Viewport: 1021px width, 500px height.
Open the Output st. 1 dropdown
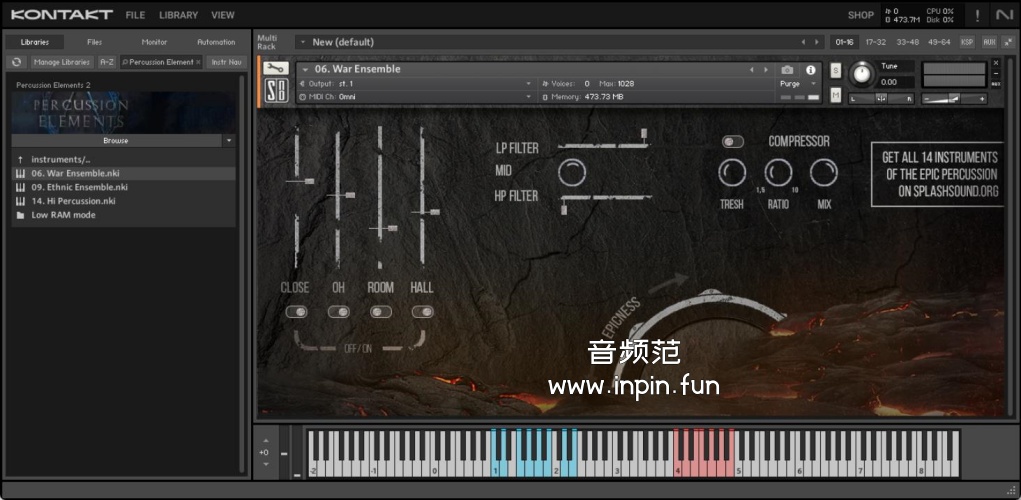pyautogui.click(x=415, y=84)
